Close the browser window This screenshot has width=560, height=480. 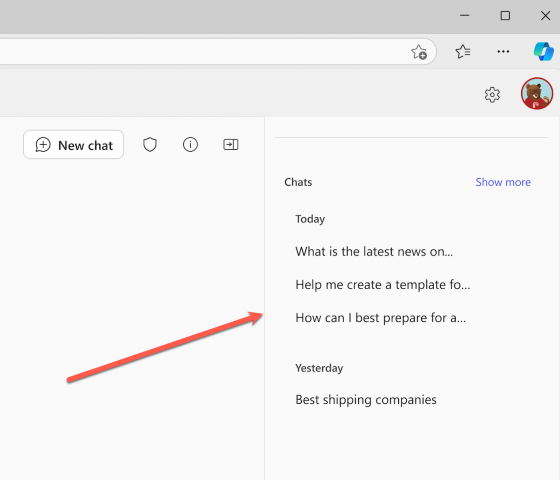click(x=545, y=15)
